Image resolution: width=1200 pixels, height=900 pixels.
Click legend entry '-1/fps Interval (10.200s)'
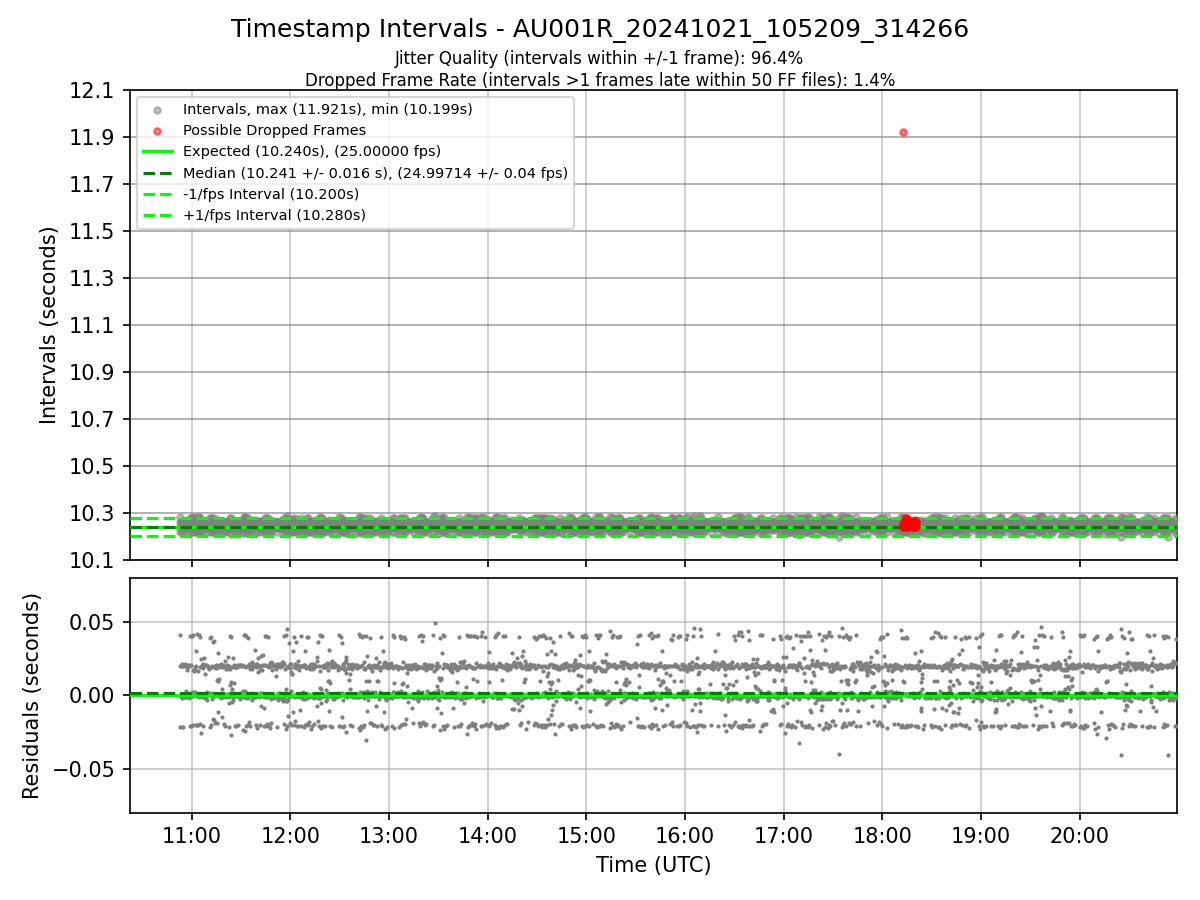[x=271, y=194]
